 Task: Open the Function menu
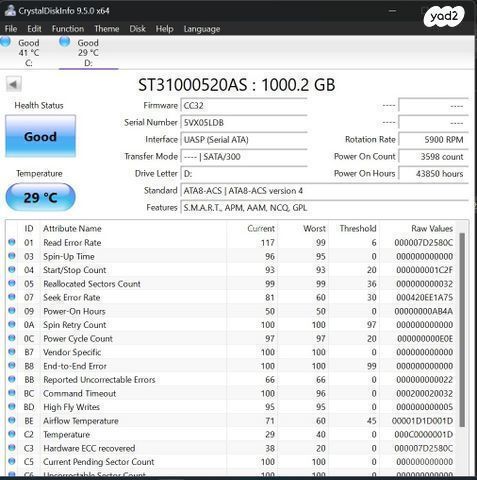tap(68, 29)
